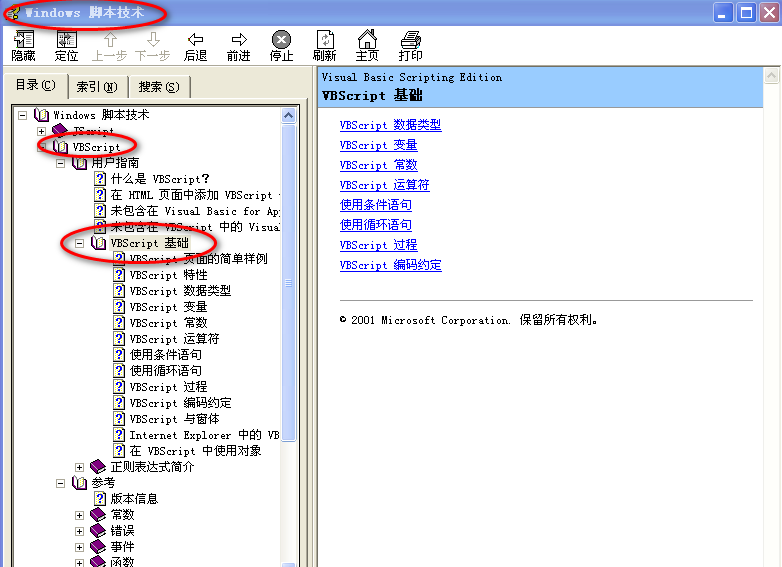Open the VBScript 变量 link
The width and height of the screenshot is (782, 567).
pyautogui.click(x=379, y=145)
